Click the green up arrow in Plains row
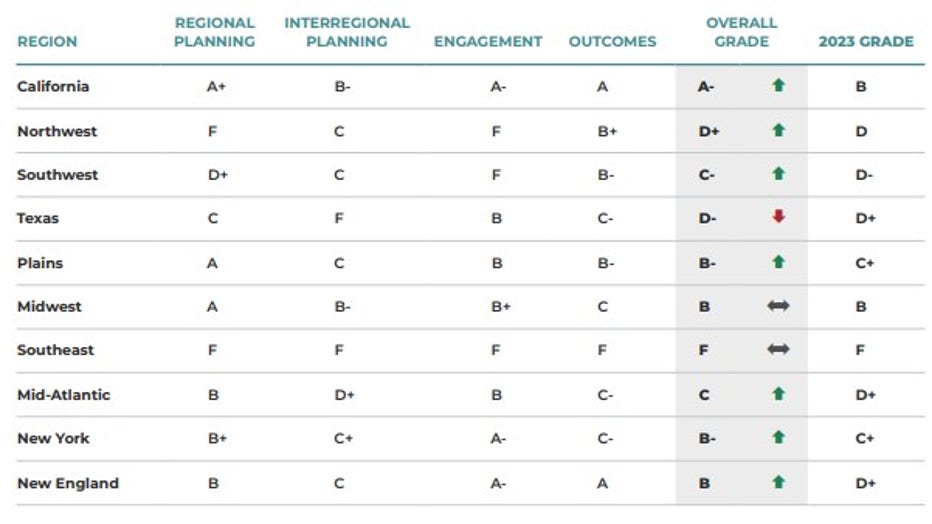932x524 pixels. [778, 263]
